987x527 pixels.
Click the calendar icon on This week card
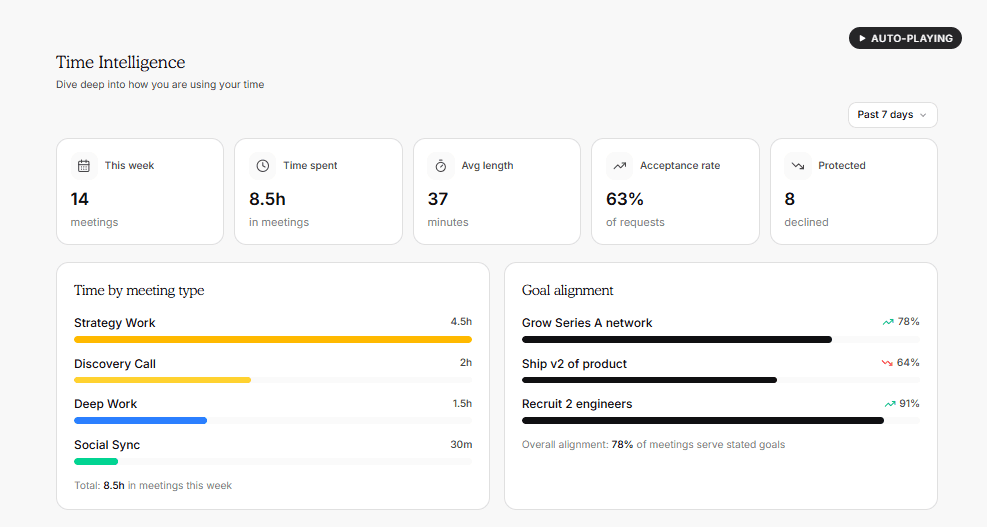tap(84, 166)
